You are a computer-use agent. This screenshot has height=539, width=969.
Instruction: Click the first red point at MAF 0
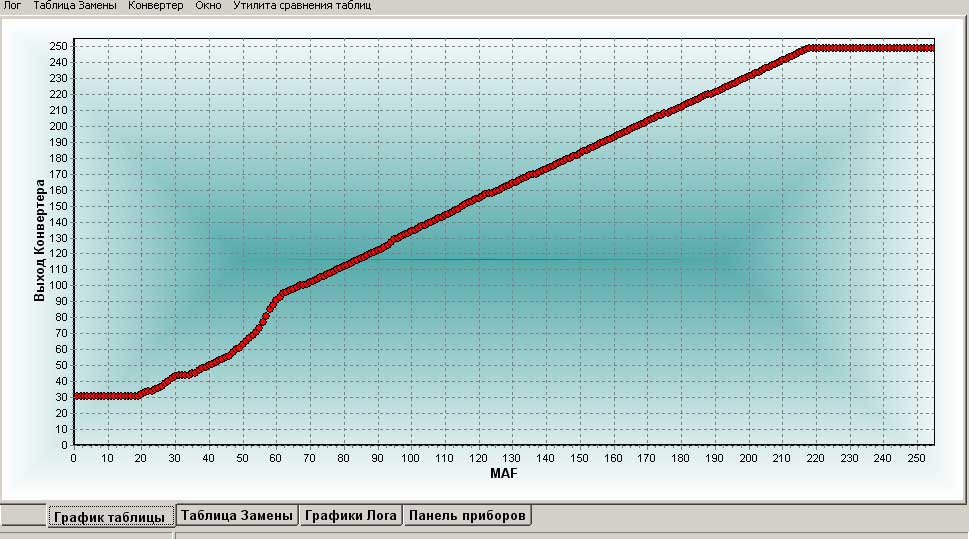(75, 396)
